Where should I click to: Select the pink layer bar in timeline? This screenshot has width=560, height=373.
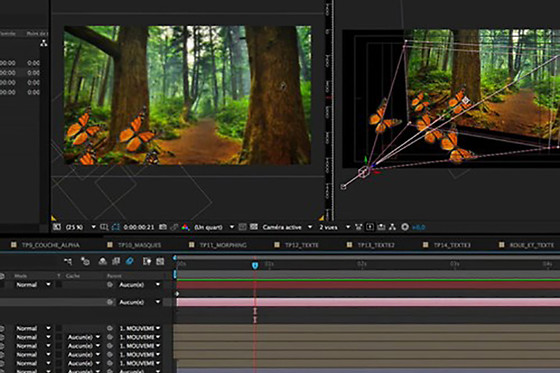368,302
